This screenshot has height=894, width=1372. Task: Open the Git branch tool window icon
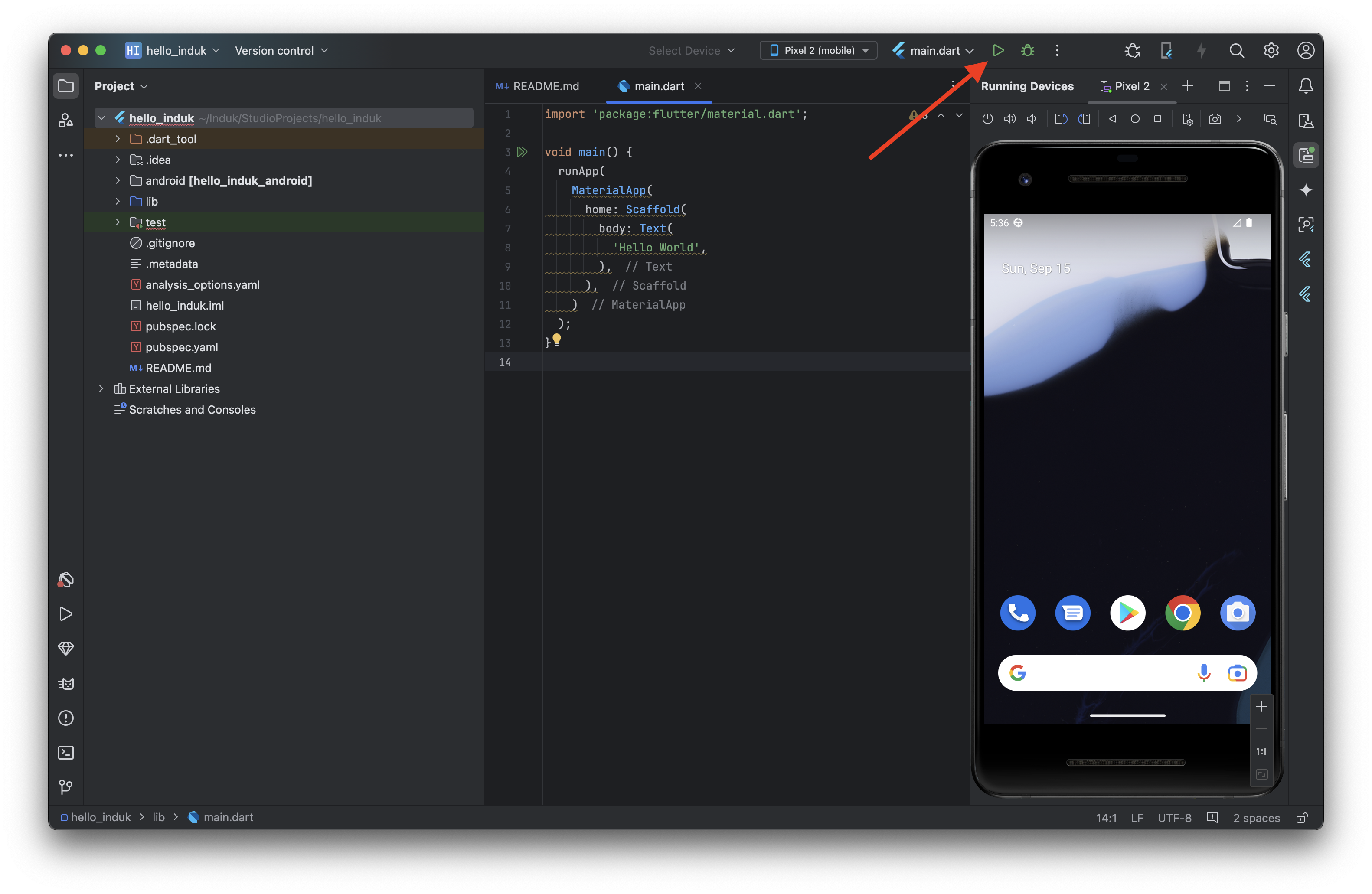pos(66,787)
